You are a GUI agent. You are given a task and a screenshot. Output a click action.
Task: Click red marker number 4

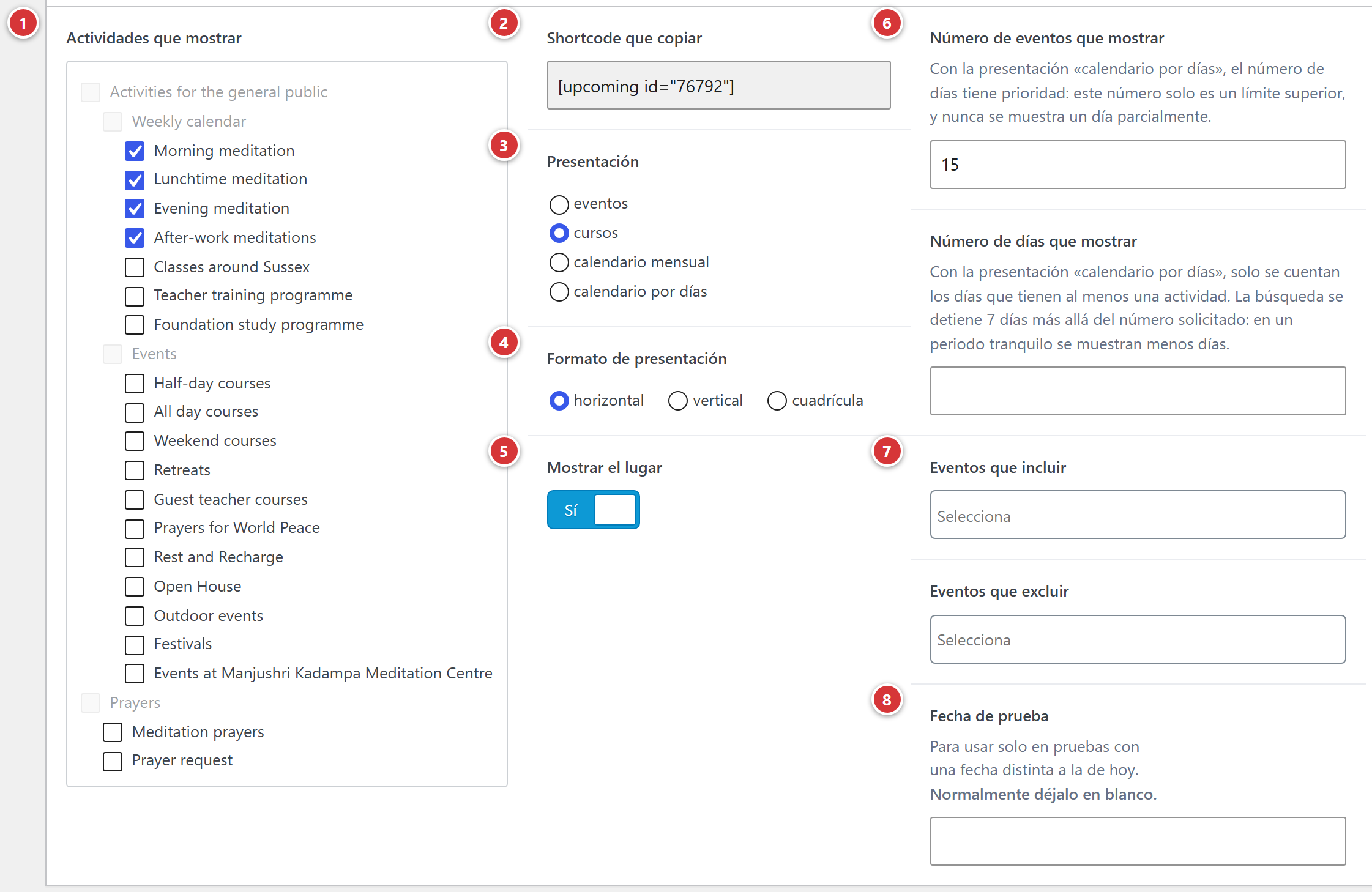pyautogui.click(x=504, y=343)
